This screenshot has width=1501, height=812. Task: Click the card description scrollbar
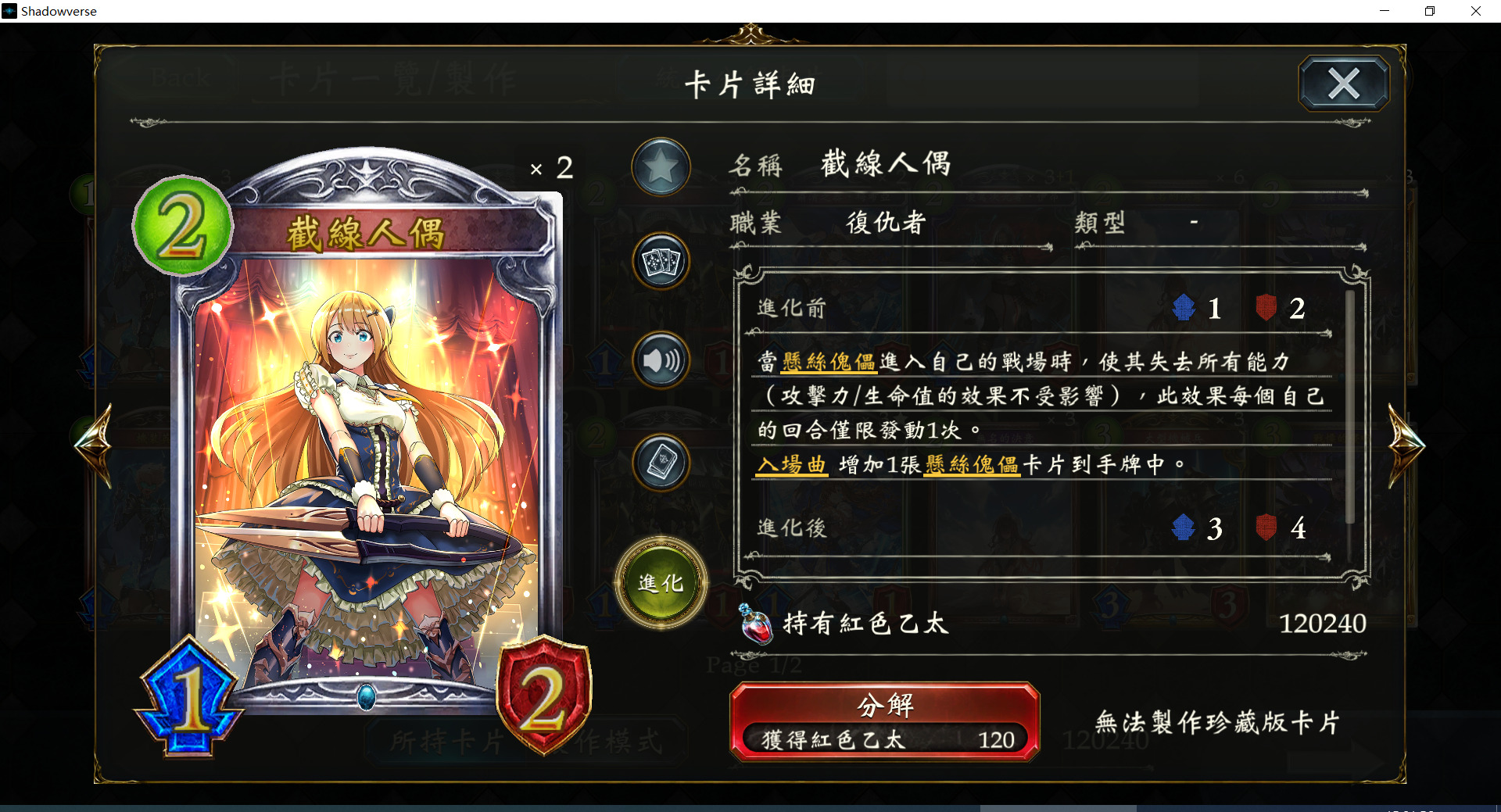pyautogui.click(x=1349, y=407)
